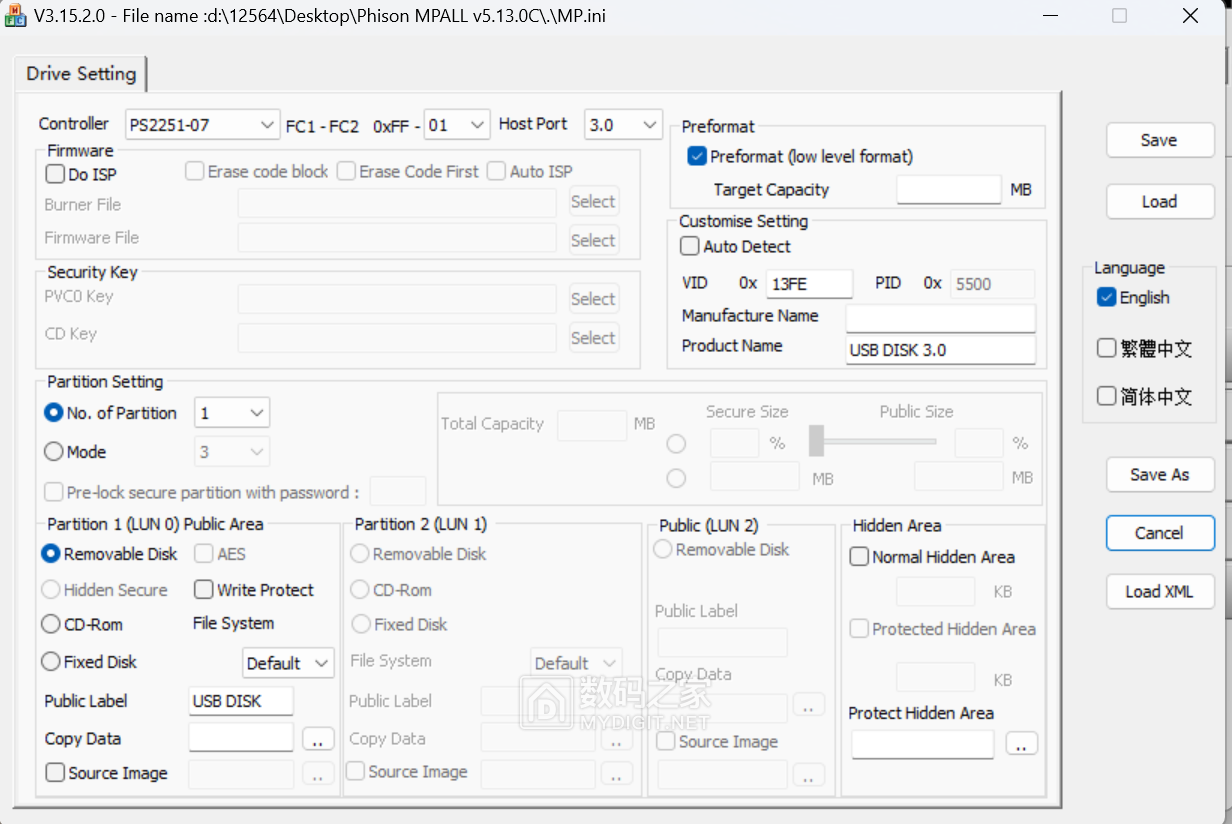Enable Partition 1 Source Image checkbox
Screen dimensions: 1232x824
[55, 772]
